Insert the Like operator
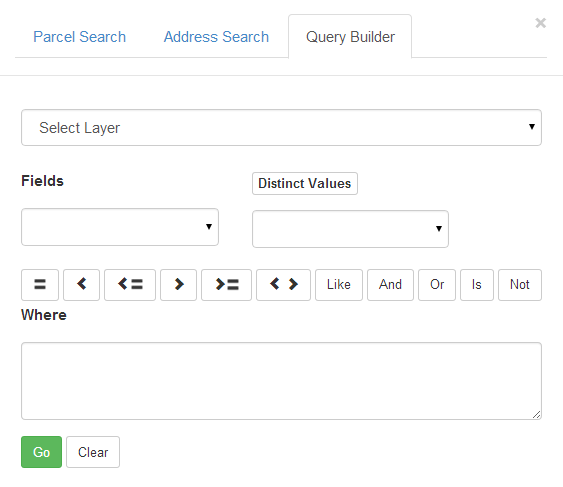Viewport: 563px width, 487px height. point(339,285)
